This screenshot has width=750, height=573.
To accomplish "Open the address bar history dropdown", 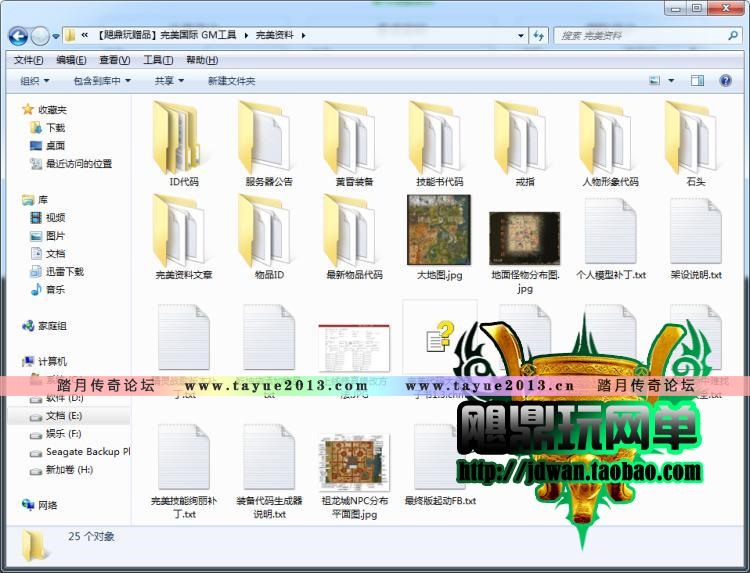I will tap(521, 36).
